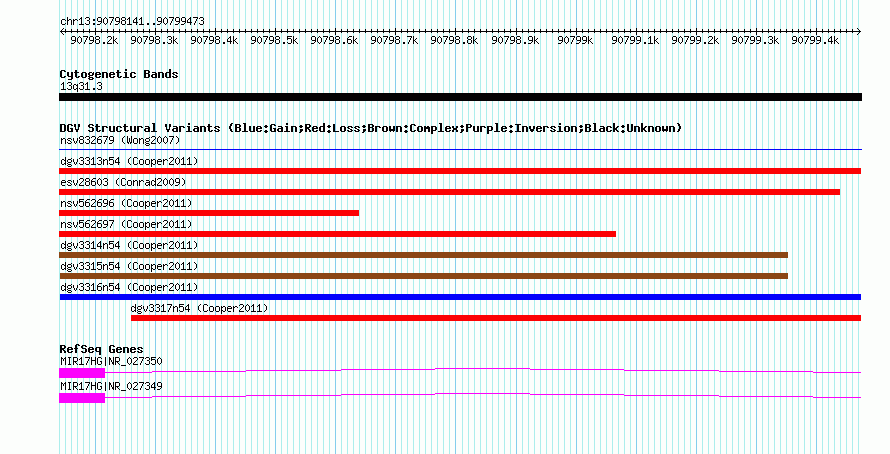Screen dimensions: 890x454
Task: Click the 90798.2k ruler tick label
Action: pos(94,40)
